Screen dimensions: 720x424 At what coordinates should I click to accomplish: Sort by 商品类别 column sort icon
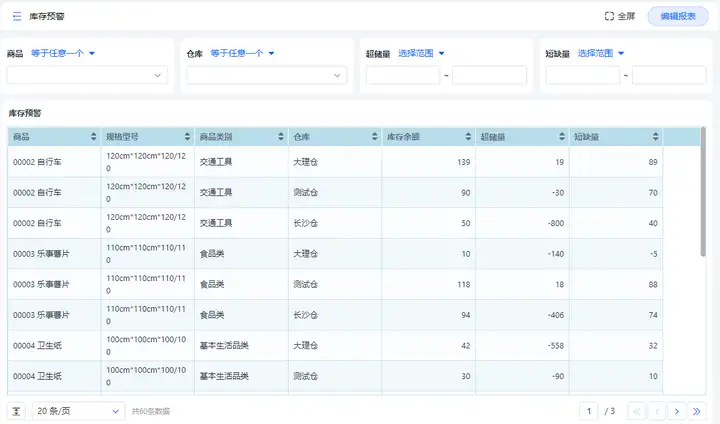click(x=281, y=136)
